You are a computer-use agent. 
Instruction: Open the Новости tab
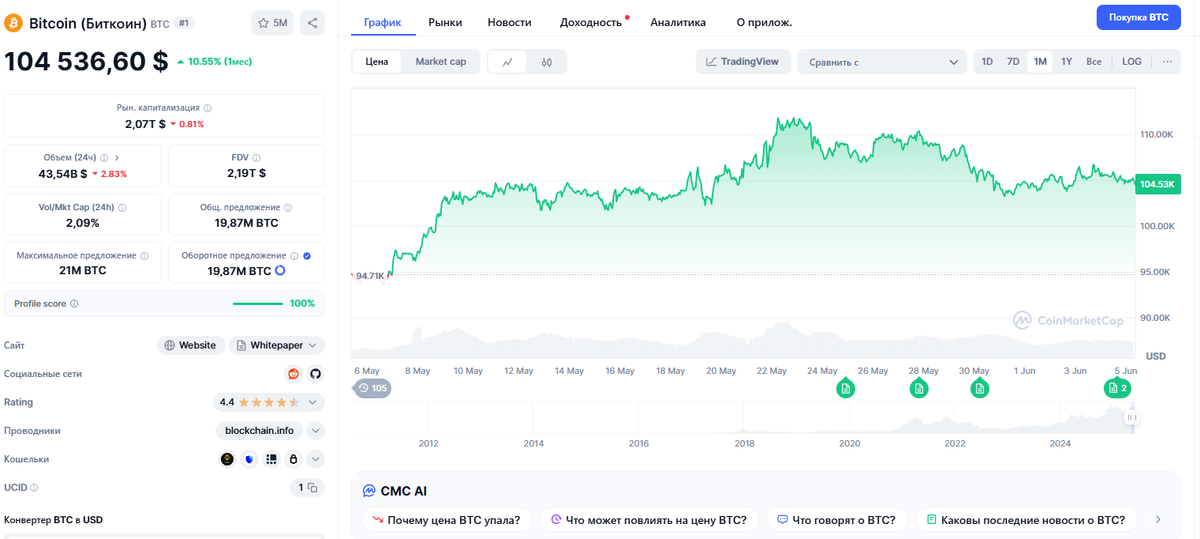point(509,22)
